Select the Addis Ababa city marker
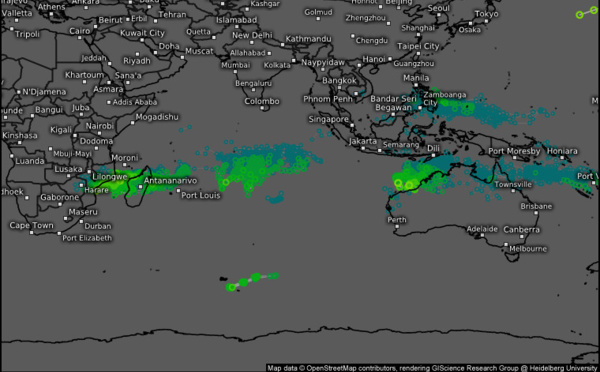 (109, 103)
